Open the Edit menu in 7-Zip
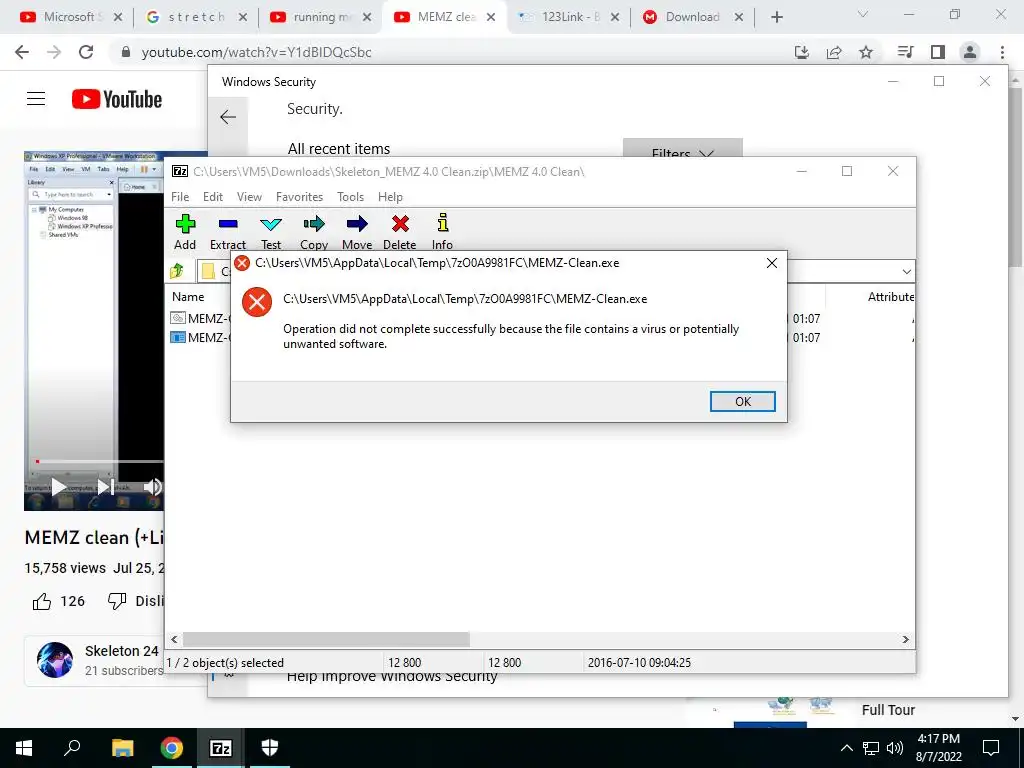 point(213,197)
